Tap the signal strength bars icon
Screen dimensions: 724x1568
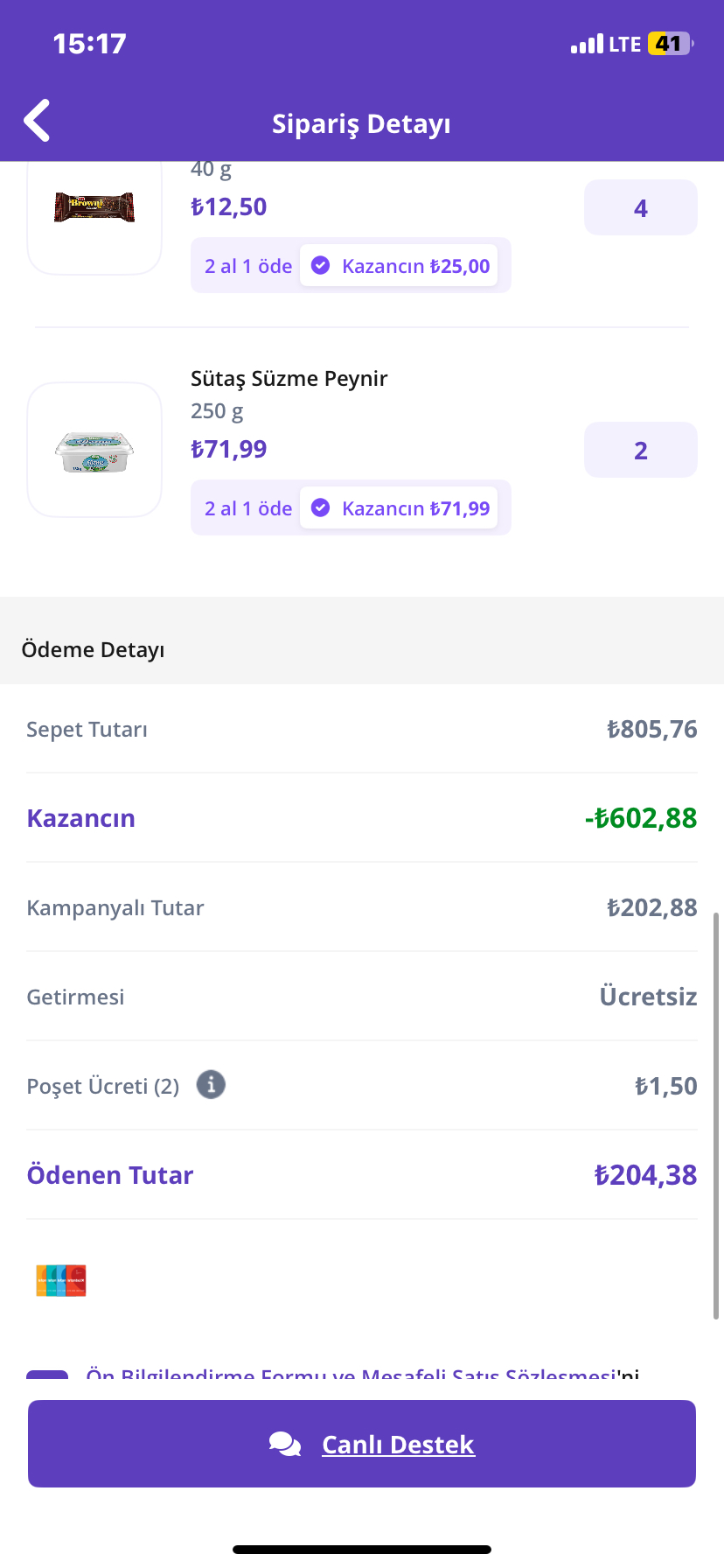coord(587,44)
